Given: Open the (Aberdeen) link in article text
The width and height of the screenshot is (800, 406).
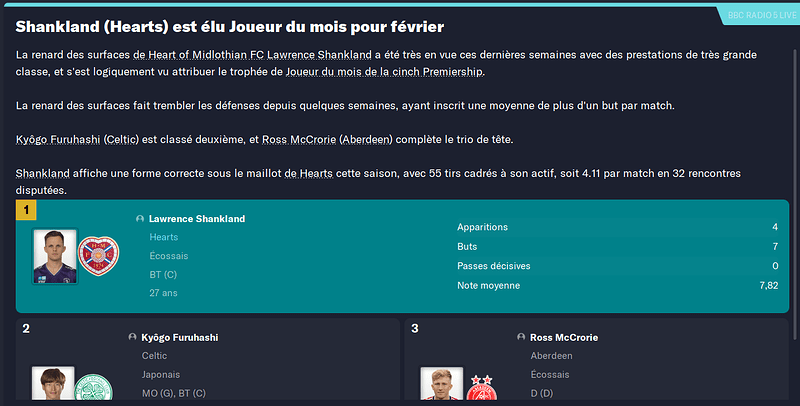Looking at the screenshot, I should click(366, 140).
